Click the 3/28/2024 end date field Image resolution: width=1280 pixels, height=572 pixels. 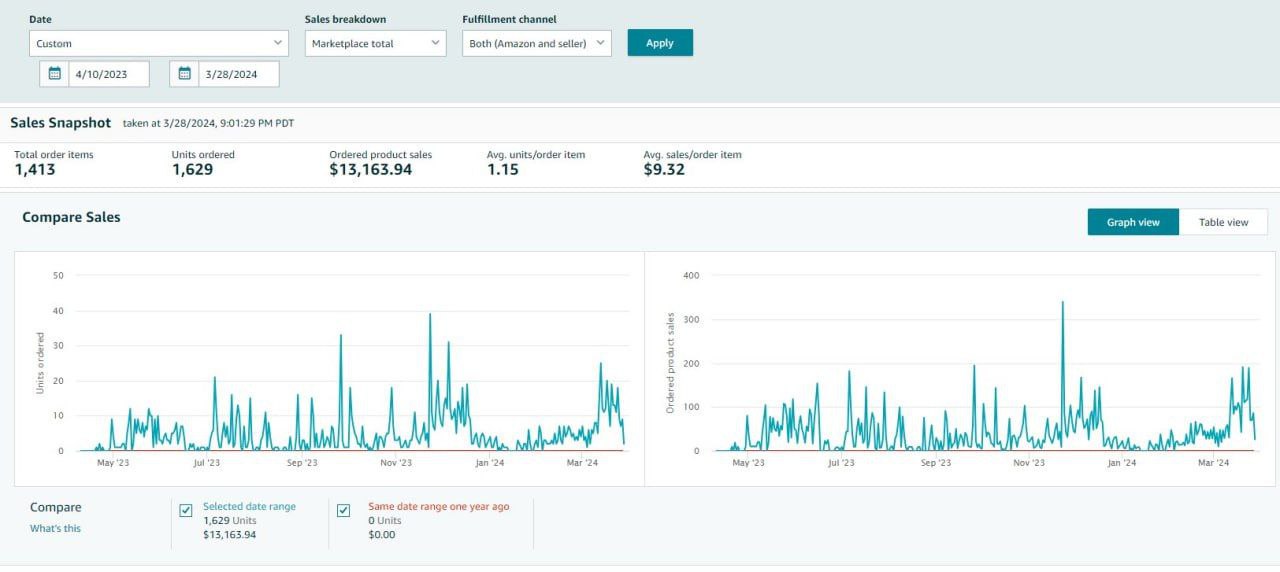(238, 73)
